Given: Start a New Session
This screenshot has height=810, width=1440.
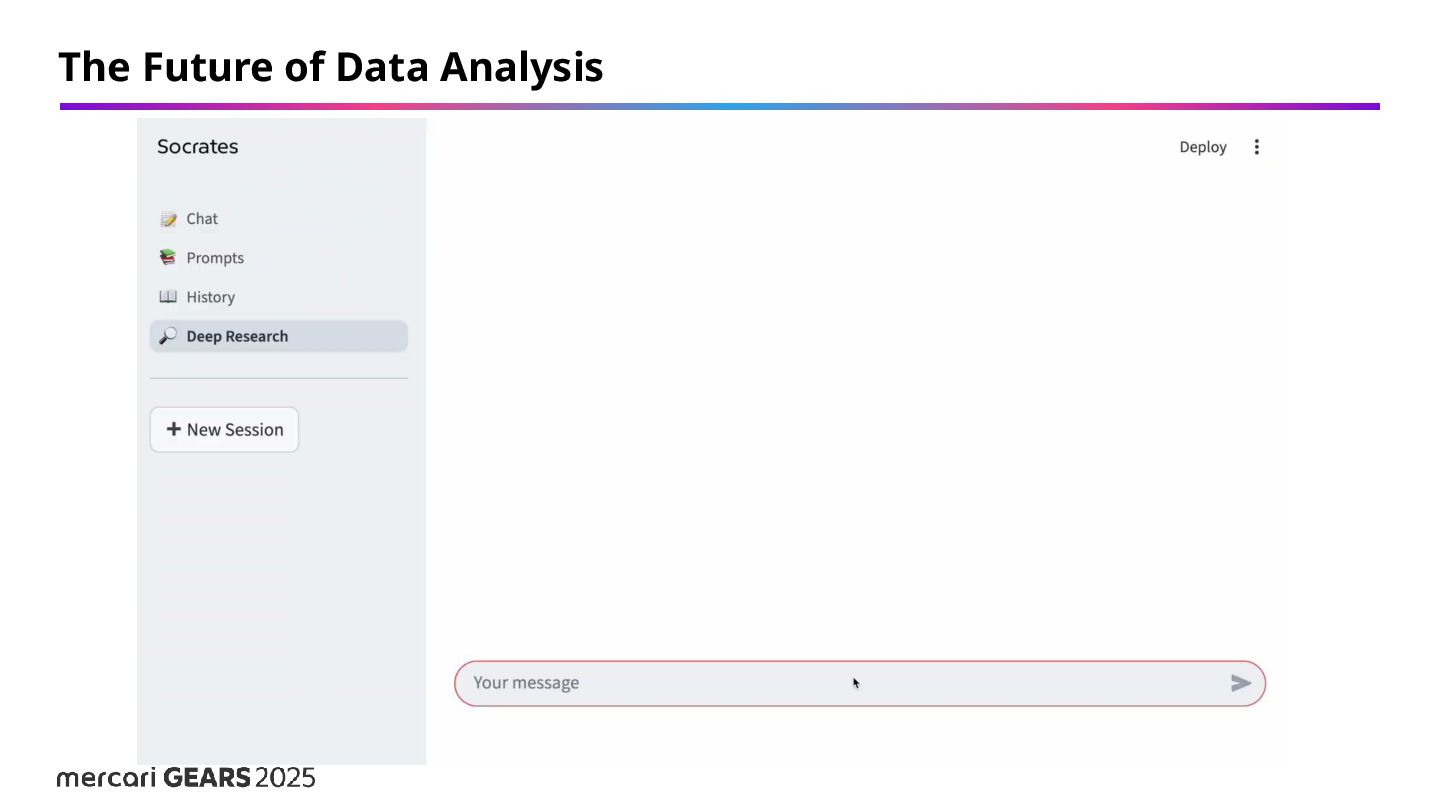Looking at the screenshot, I should pos(224,429).
